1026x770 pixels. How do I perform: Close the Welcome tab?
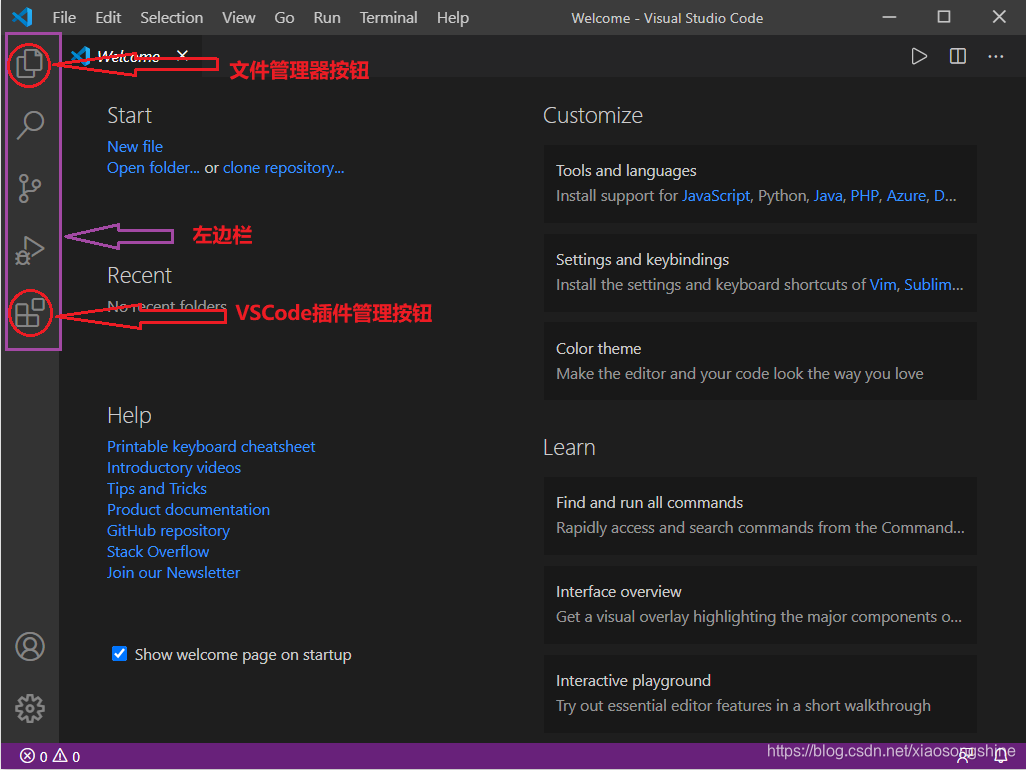click(x=183, y=56)
